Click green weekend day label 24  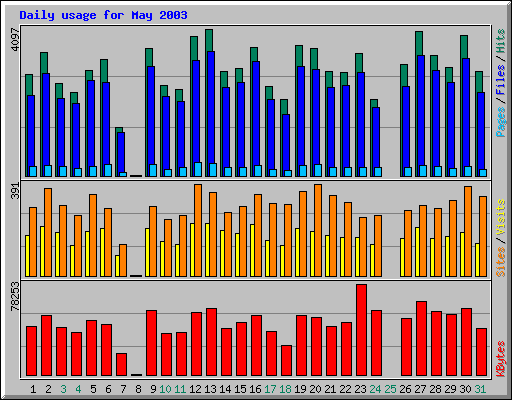point(375,389)
